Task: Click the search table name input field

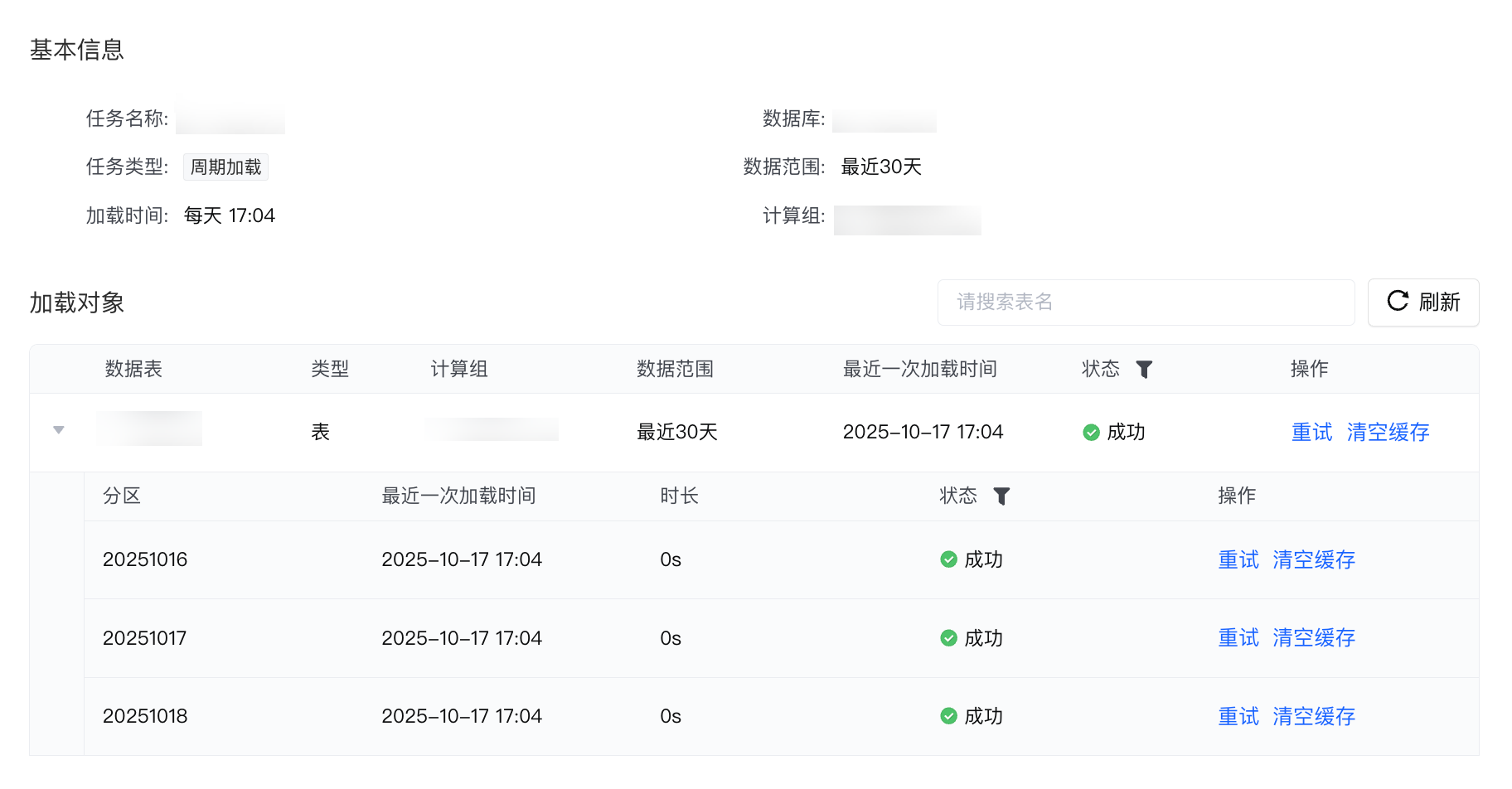Action: click(x=1146, y=303)
